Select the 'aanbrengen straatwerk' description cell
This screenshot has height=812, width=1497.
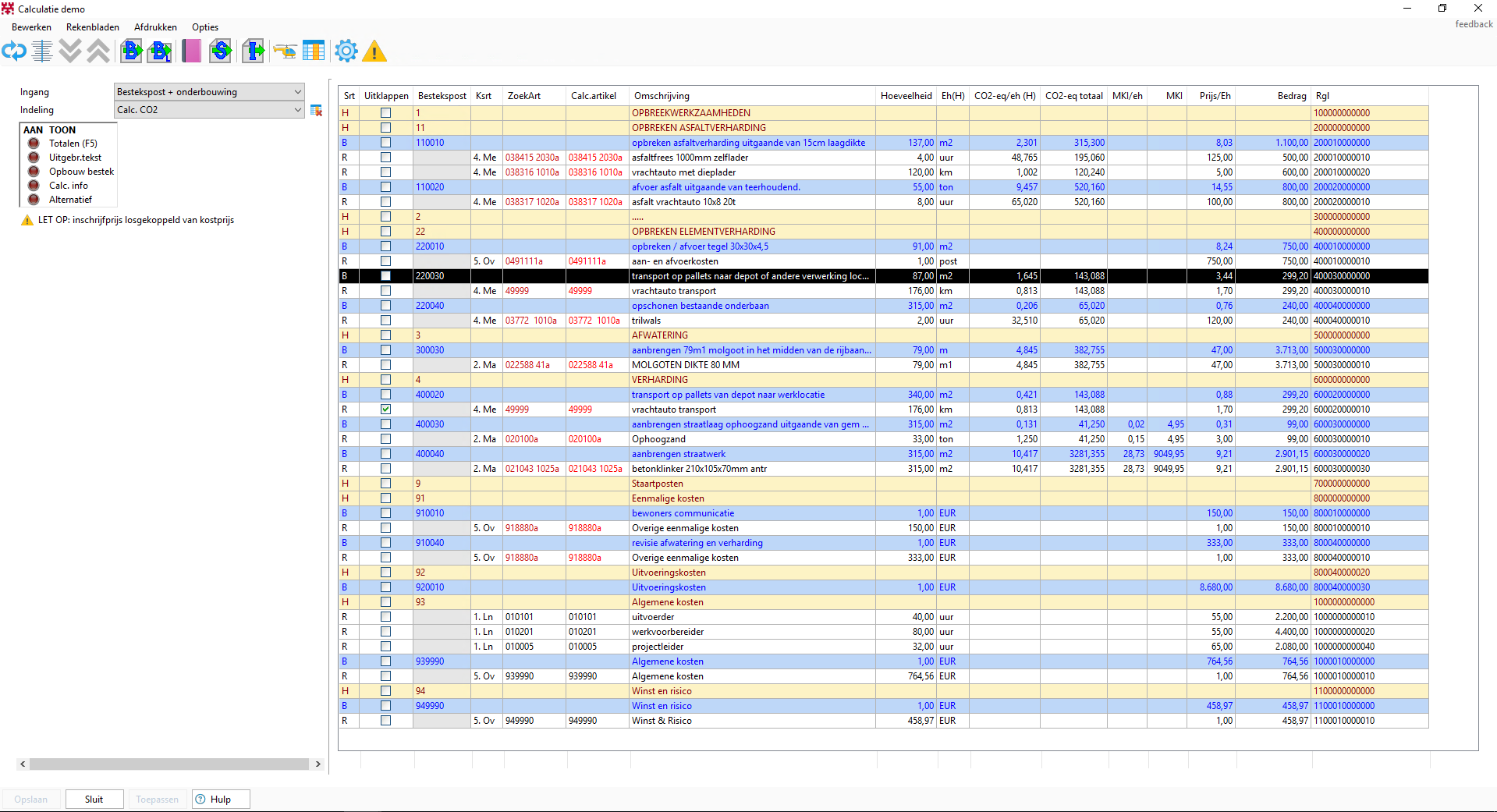(x=752, y=454)
